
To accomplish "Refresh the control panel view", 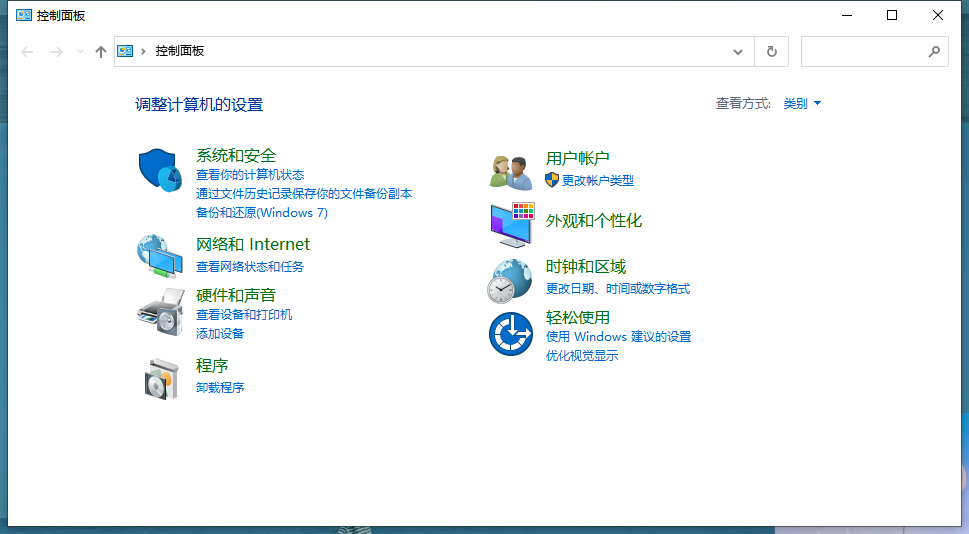I will click(772, 51).
